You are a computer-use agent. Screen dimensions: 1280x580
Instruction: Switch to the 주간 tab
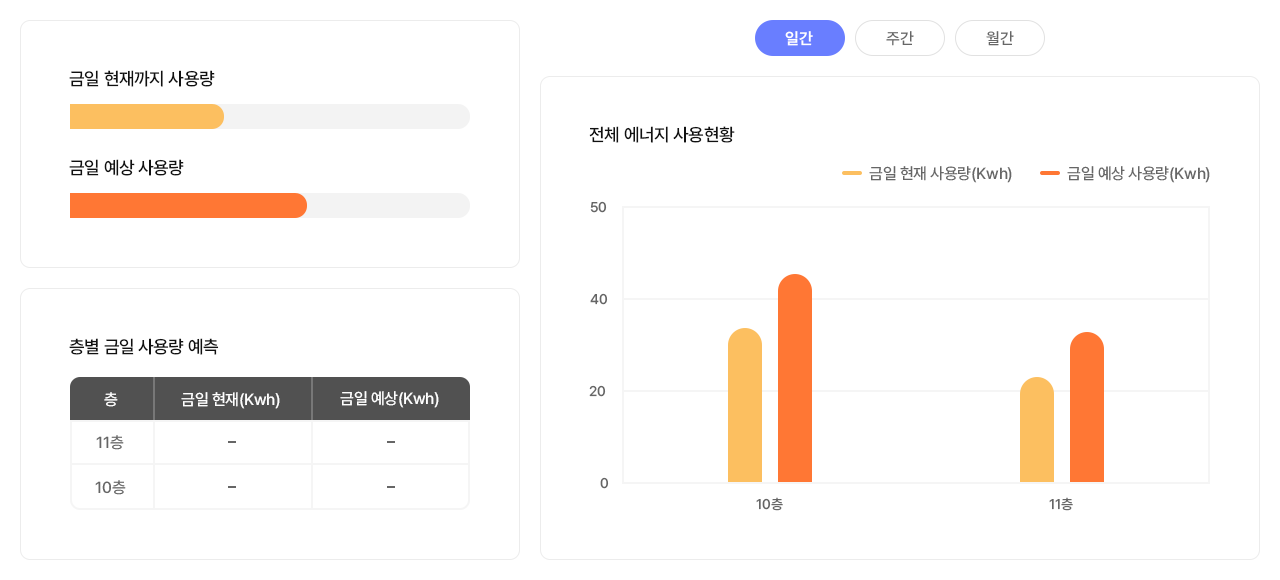point(899,38)
